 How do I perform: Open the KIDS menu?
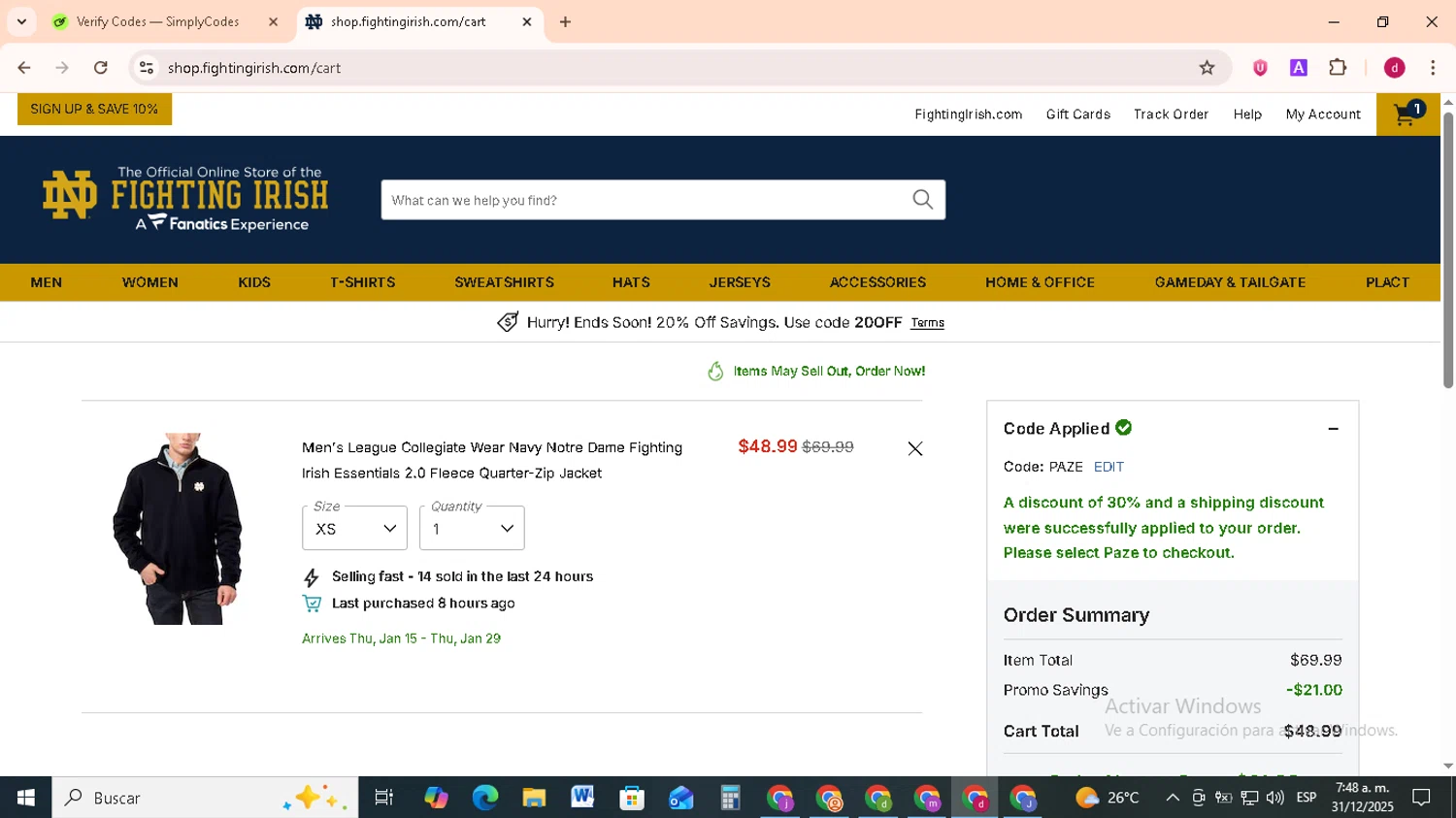click(254, 282)
